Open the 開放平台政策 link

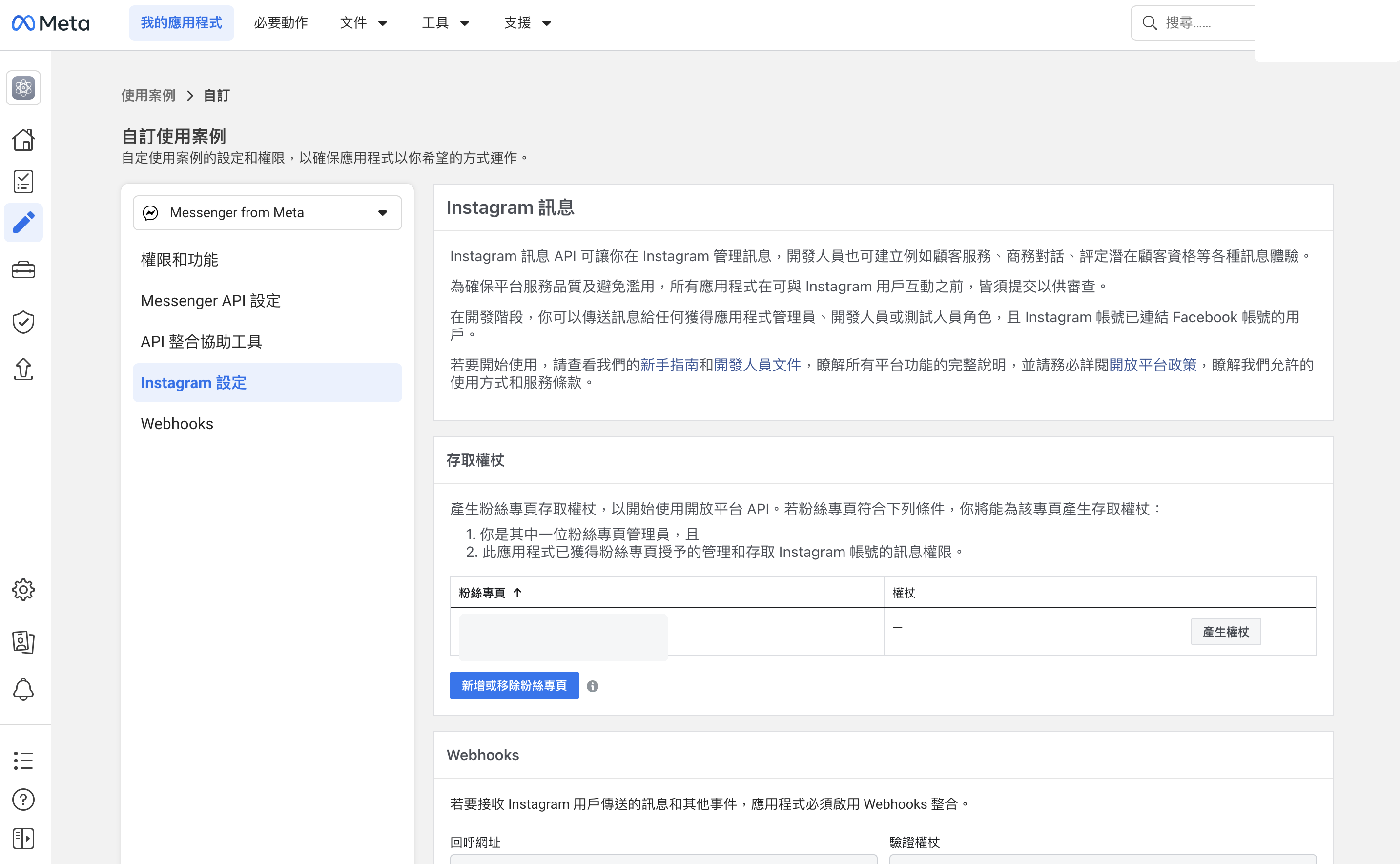(1153, 365)
